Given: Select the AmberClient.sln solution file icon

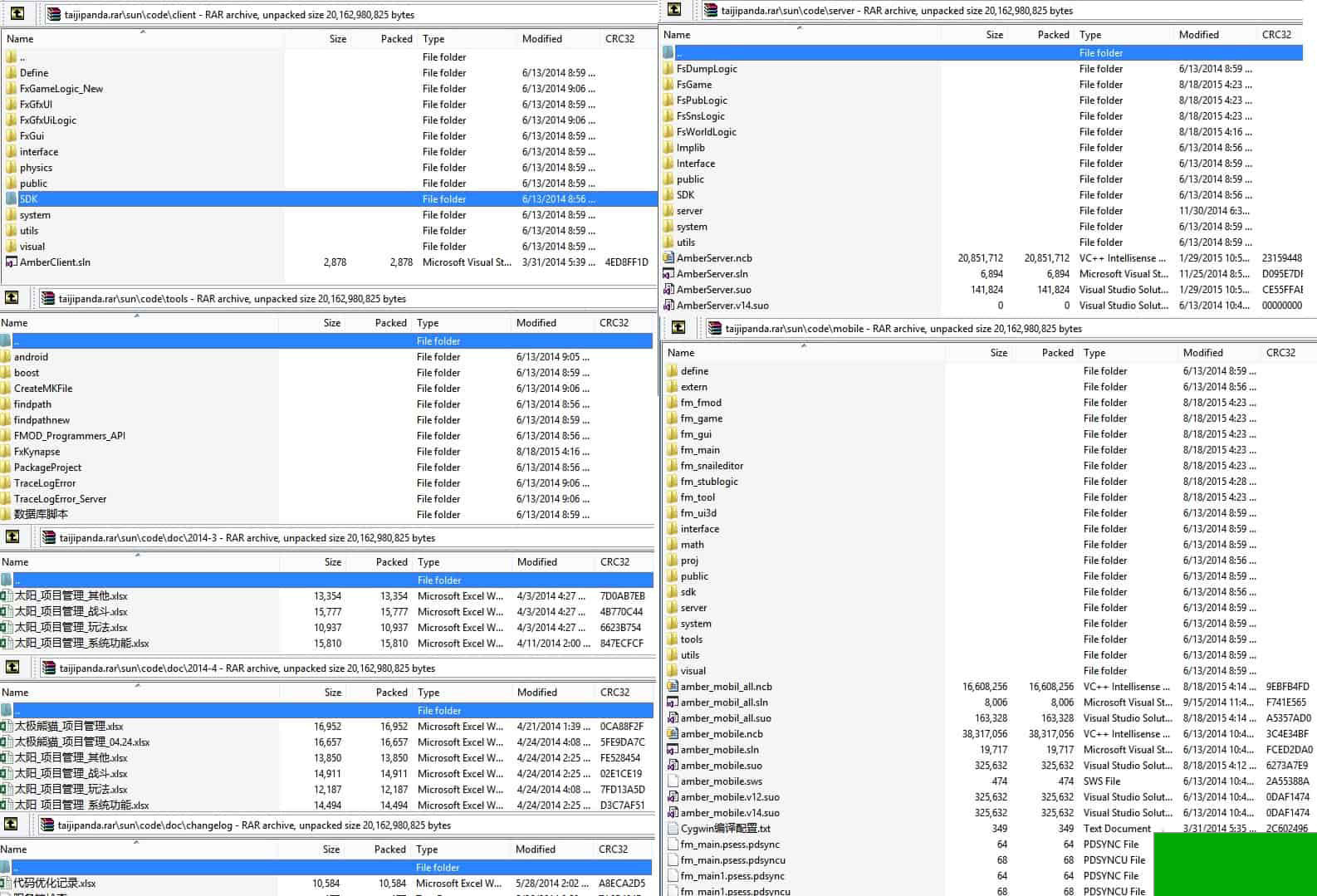Looking at the screenshot, I should click(11, 262).
